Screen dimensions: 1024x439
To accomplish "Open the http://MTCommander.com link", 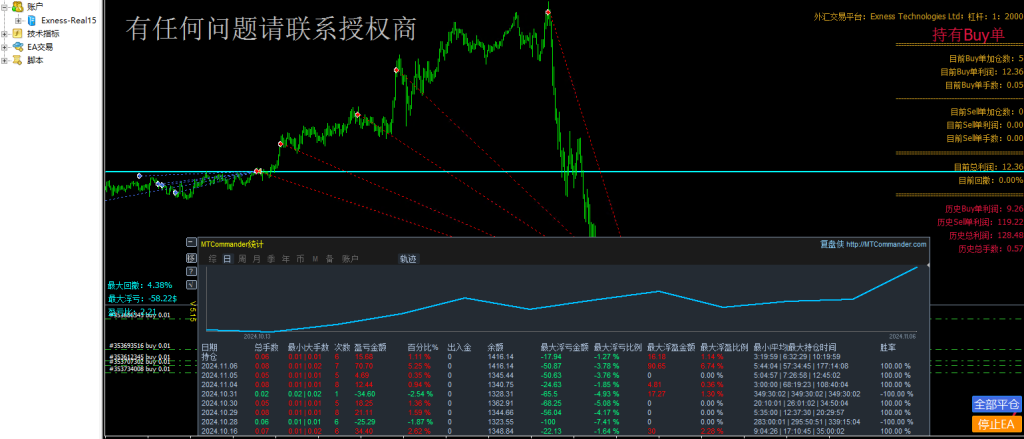I will point(886,244).
